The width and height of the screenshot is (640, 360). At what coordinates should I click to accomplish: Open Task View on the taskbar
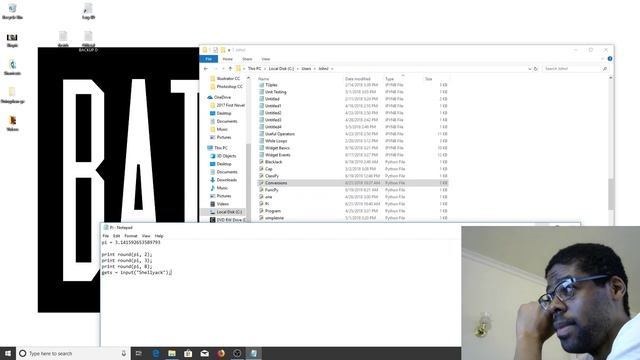pyautogui.click(x=138, y=353)
